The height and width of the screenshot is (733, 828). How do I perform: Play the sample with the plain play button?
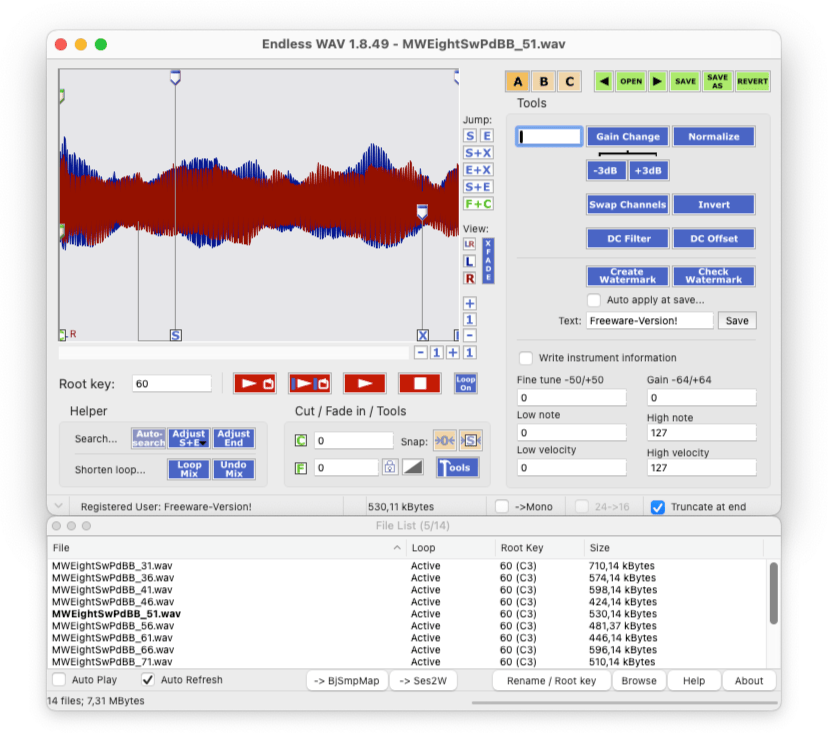[x=364, y=383]
